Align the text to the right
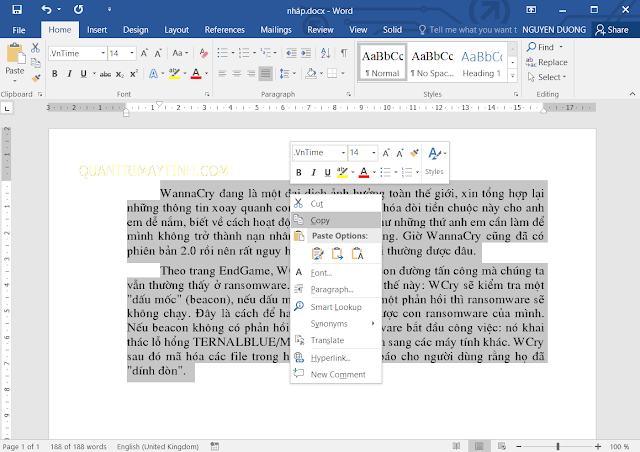Screen dimensions: 640x452 [251, 74]
